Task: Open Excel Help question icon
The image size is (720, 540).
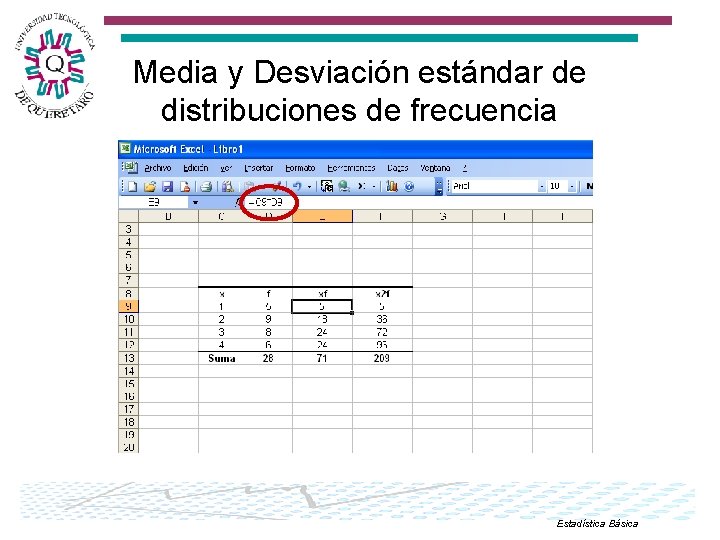Action: 409,186
